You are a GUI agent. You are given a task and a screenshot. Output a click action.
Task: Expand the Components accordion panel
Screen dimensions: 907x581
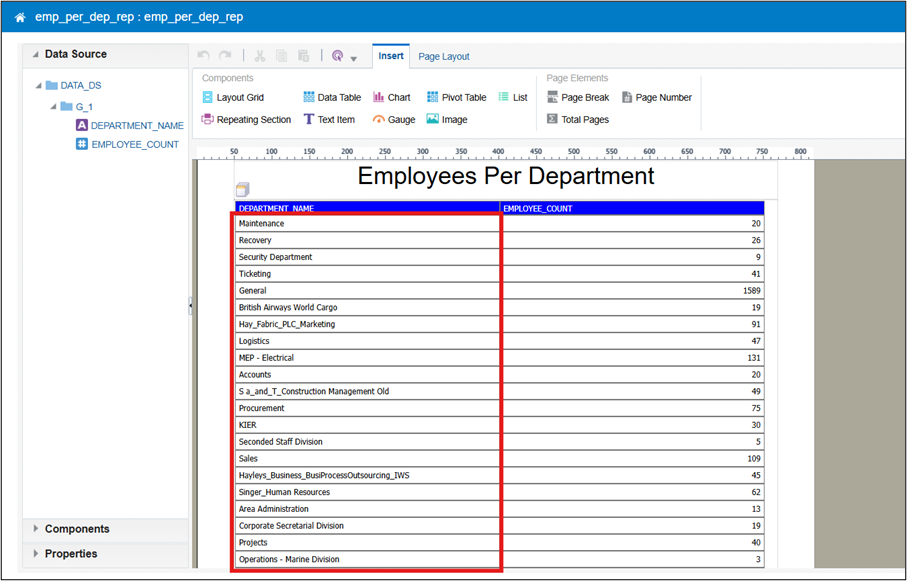click(x=76, y=529)
